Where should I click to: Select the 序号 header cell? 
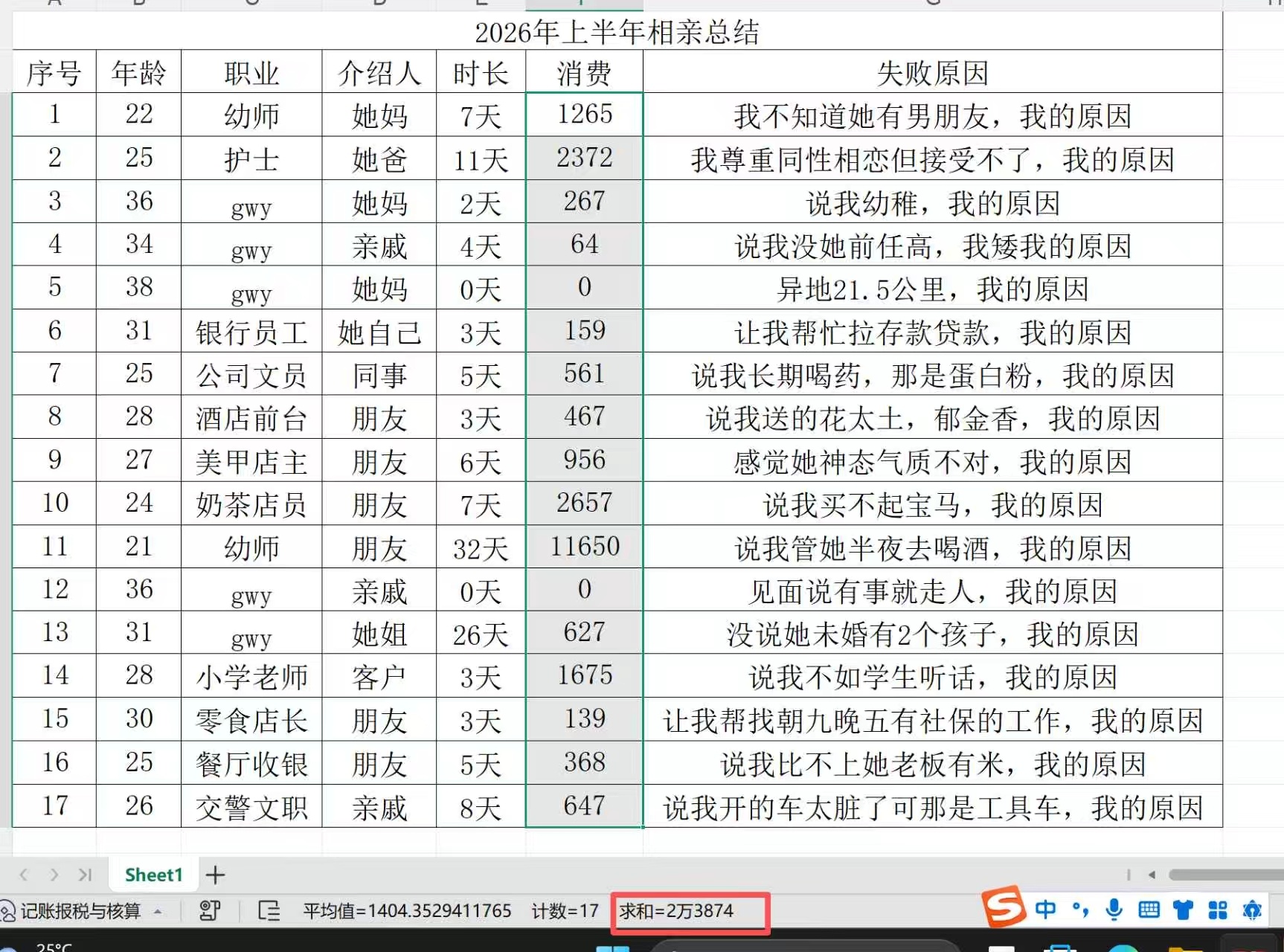(x=54, y=72)
